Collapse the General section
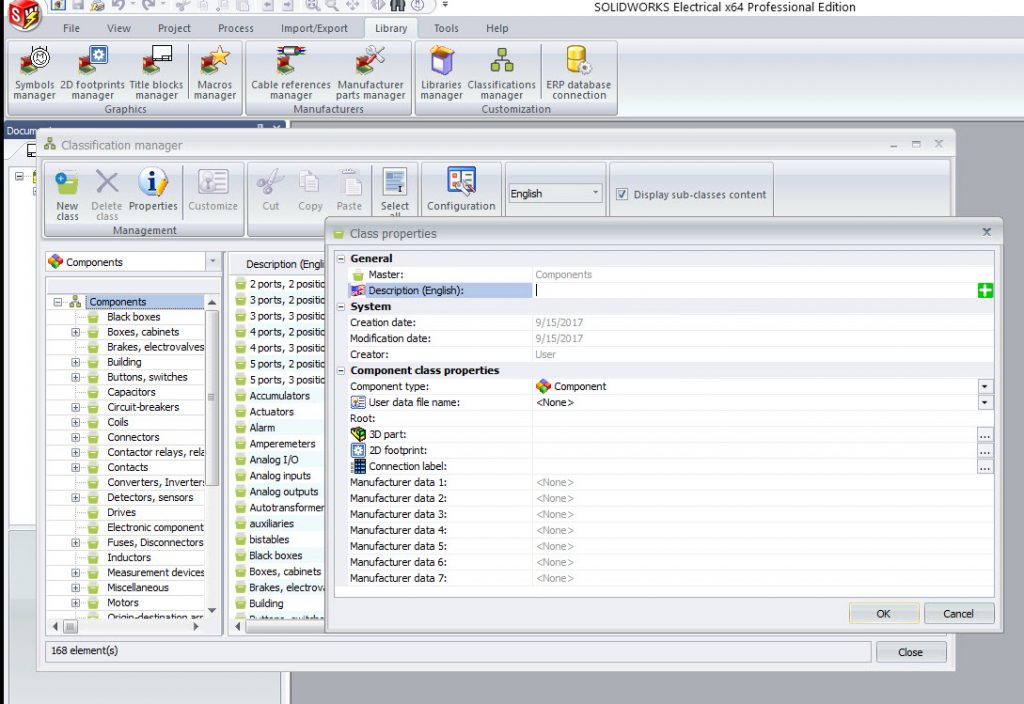Viewport: 1024px width, 704px height. pos(341,259)
